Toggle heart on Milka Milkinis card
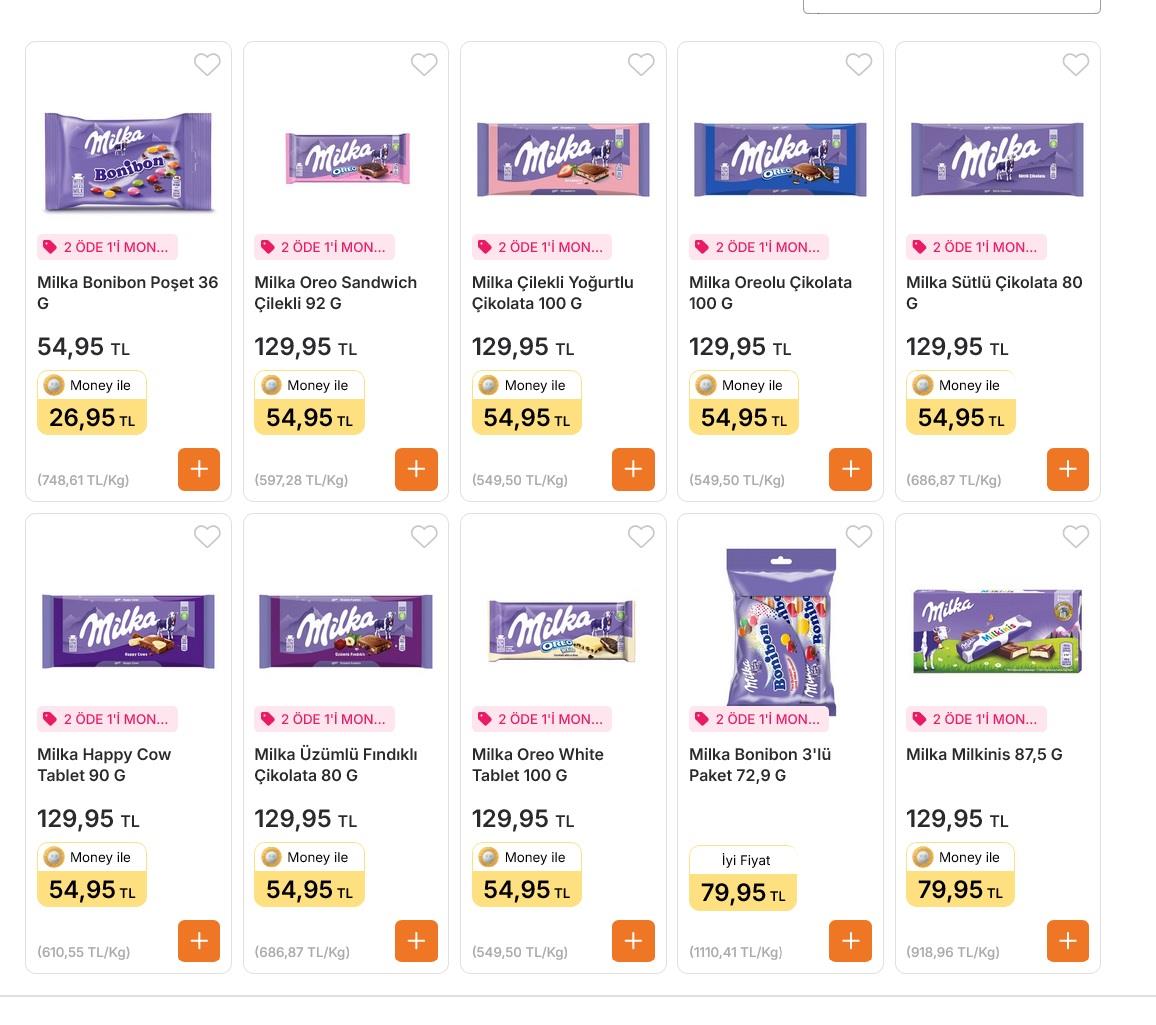The image size is (1156, 1025). pos(1075,537)
